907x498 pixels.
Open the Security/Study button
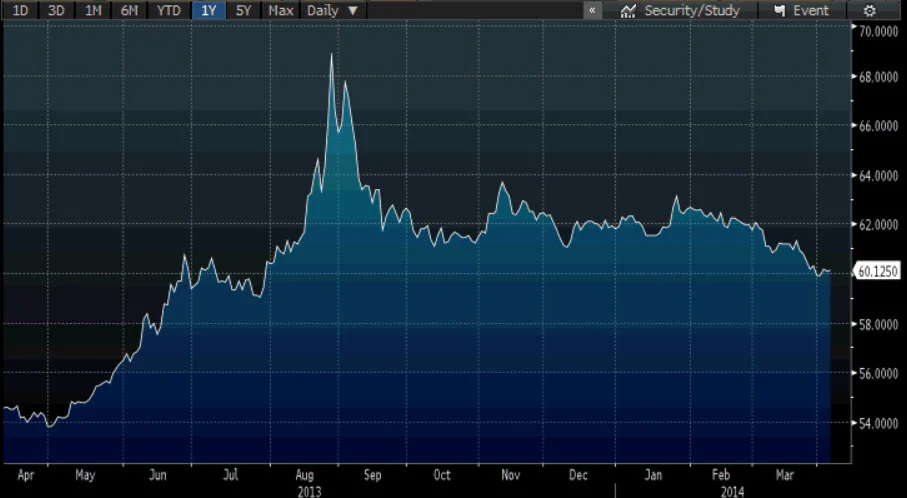(x=680, y=10)
